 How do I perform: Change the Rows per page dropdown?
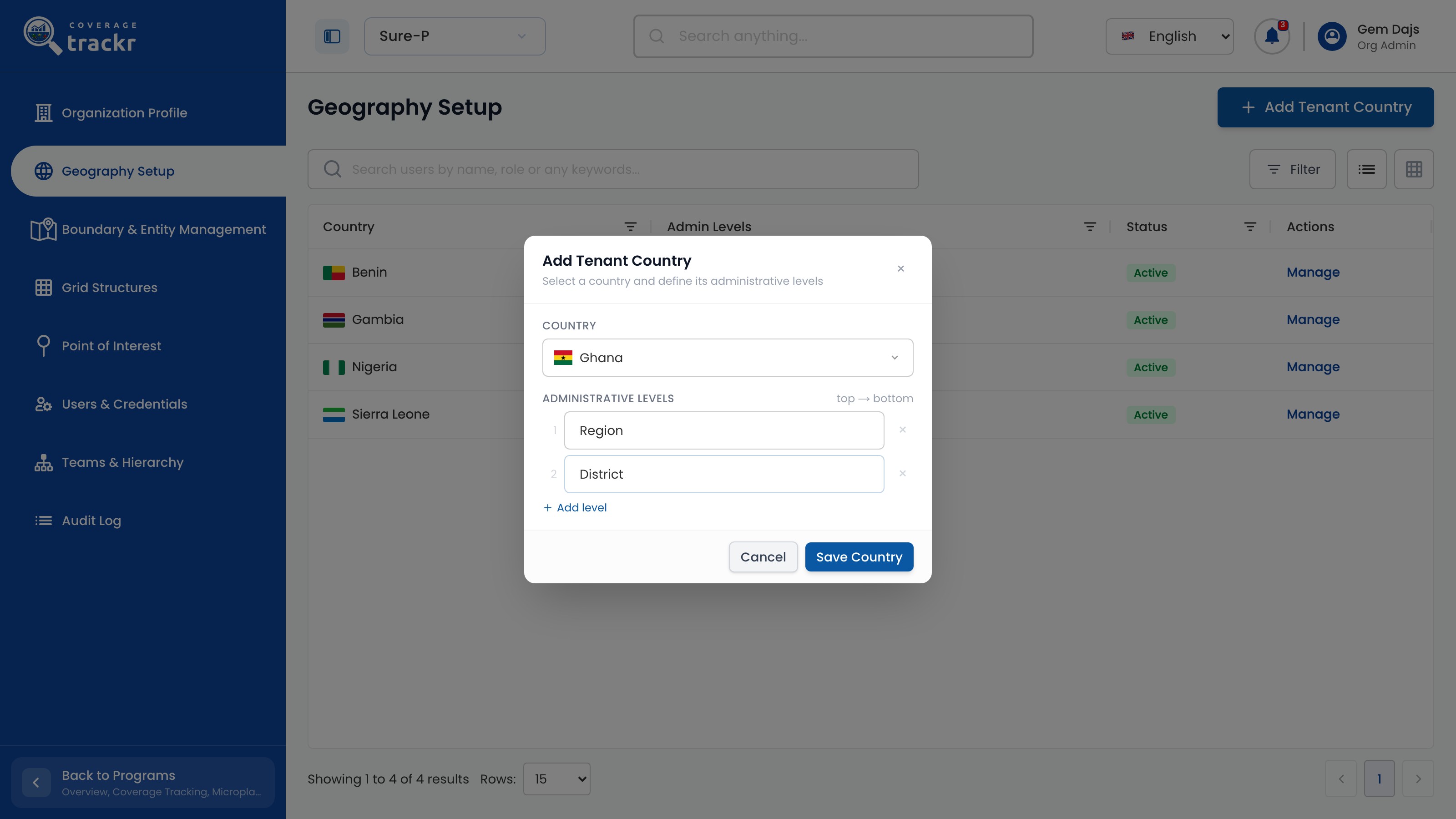[556, 779]
